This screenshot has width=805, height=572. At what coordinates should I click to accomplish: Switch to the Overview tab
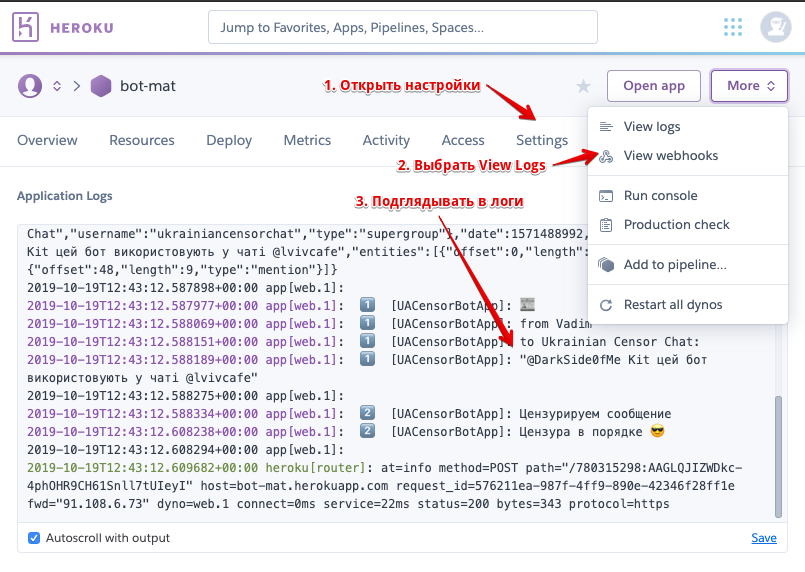pyautogui.click(x=47, y=140)
